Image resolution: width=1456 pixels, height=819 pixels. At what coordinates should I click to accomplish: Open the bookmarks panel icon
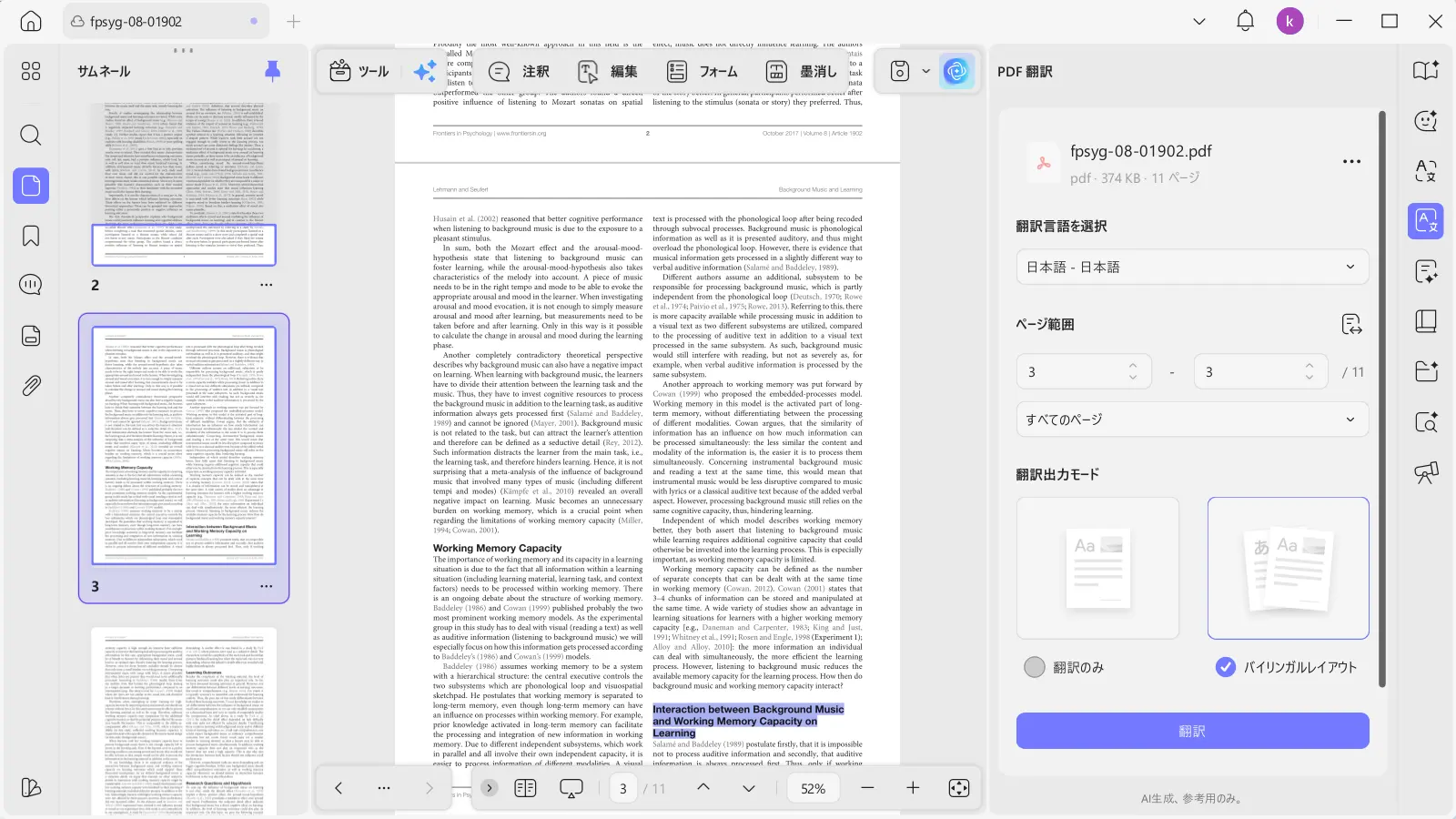pos(31,236)
